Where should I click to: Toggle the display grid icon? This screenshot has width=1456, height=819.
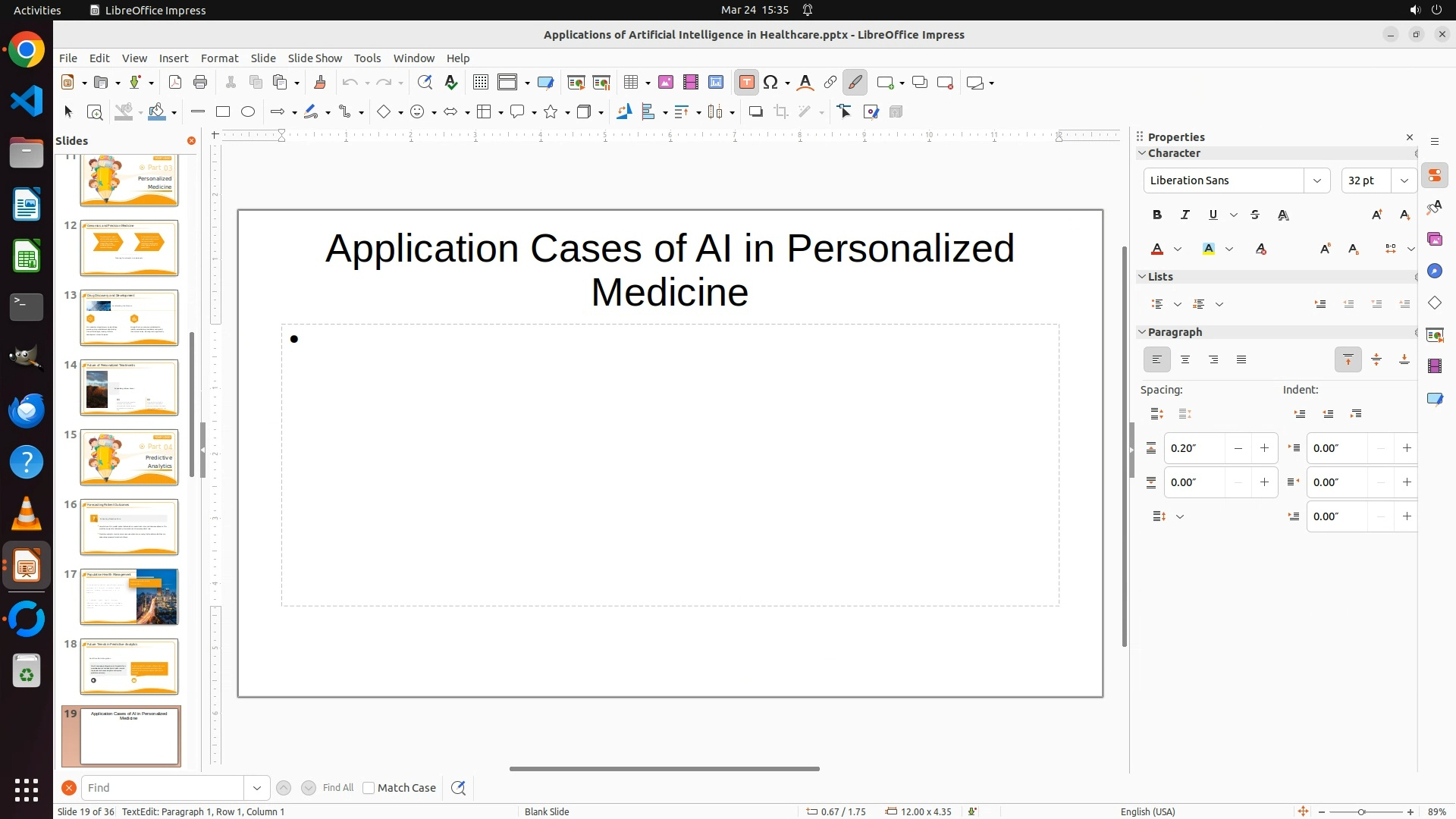(x=480, y=83)
